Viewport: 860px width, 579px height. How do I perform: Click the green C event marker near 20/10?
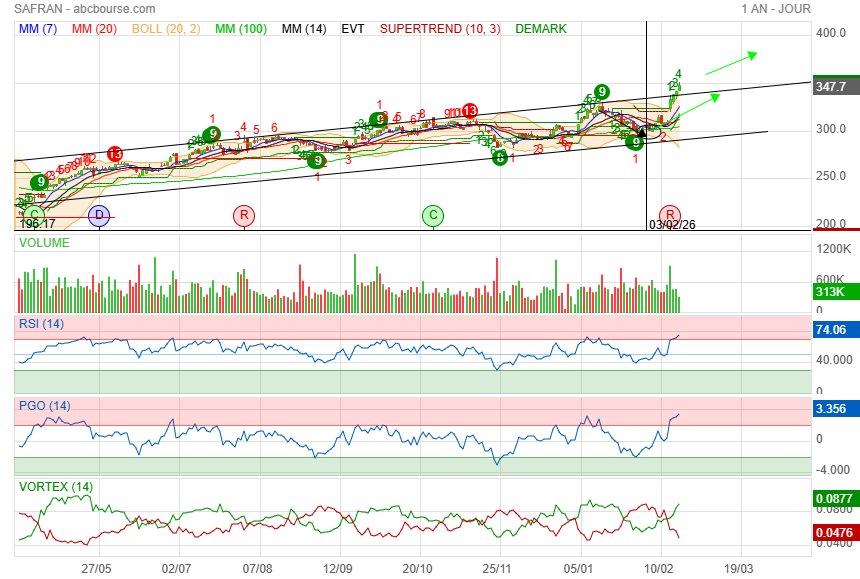(x=432, y=214)
